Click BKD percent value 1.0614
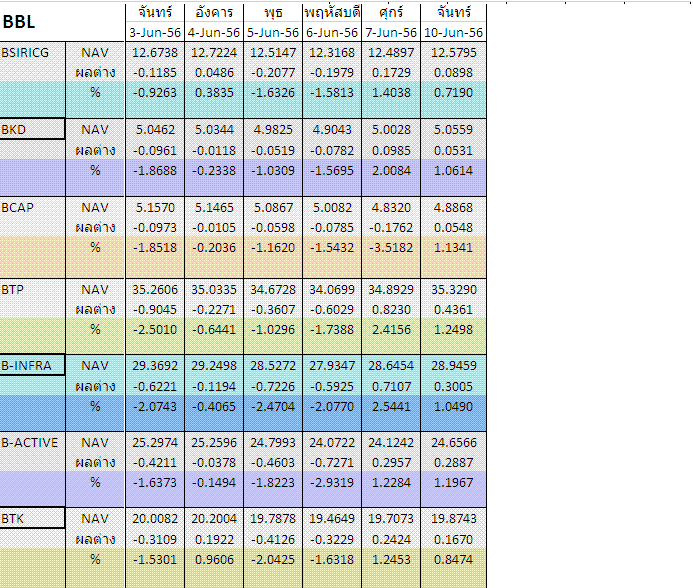This screenshot has height=588, width=693. [453, 170]
